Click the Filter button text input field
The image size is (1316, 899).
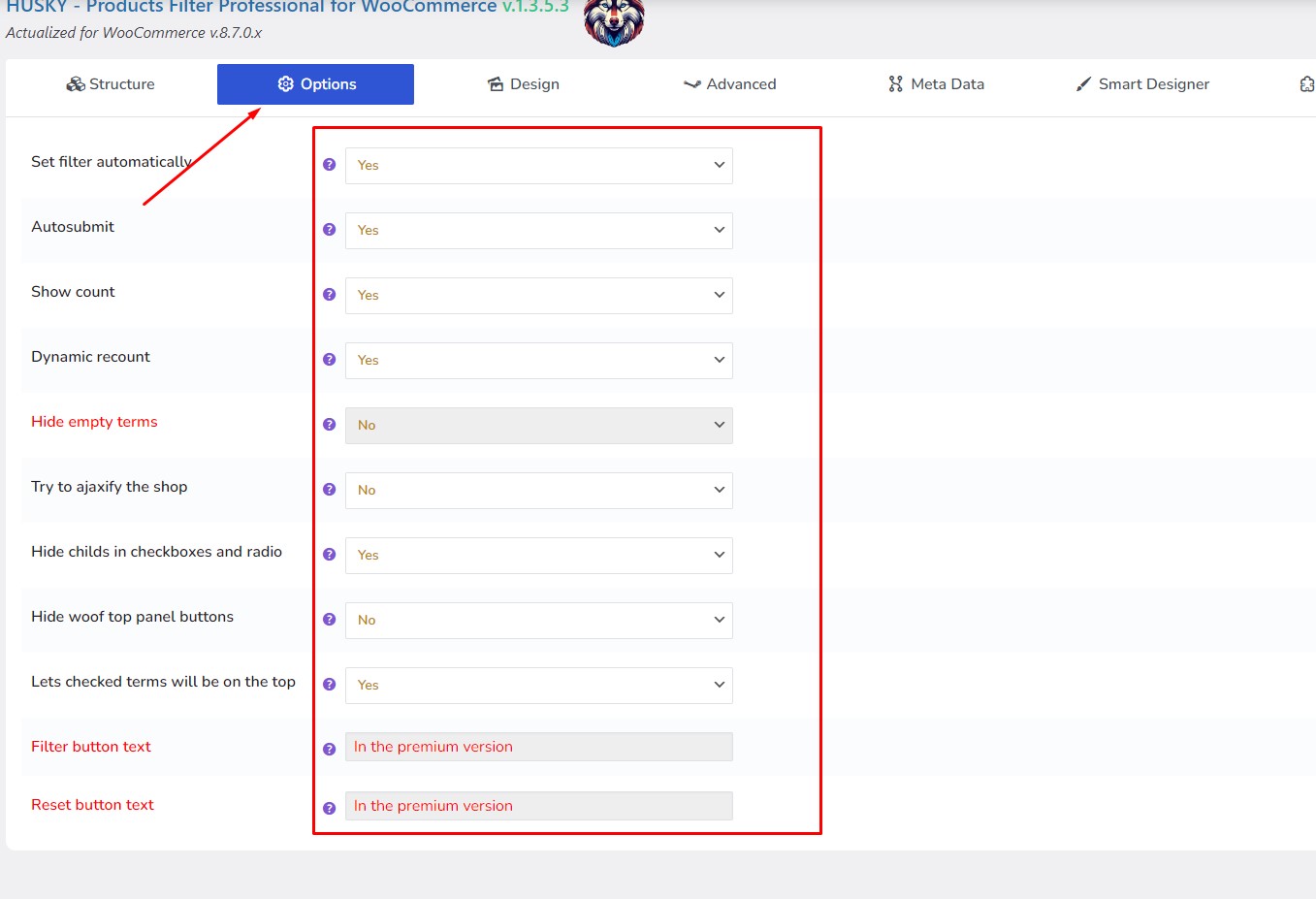539,747
